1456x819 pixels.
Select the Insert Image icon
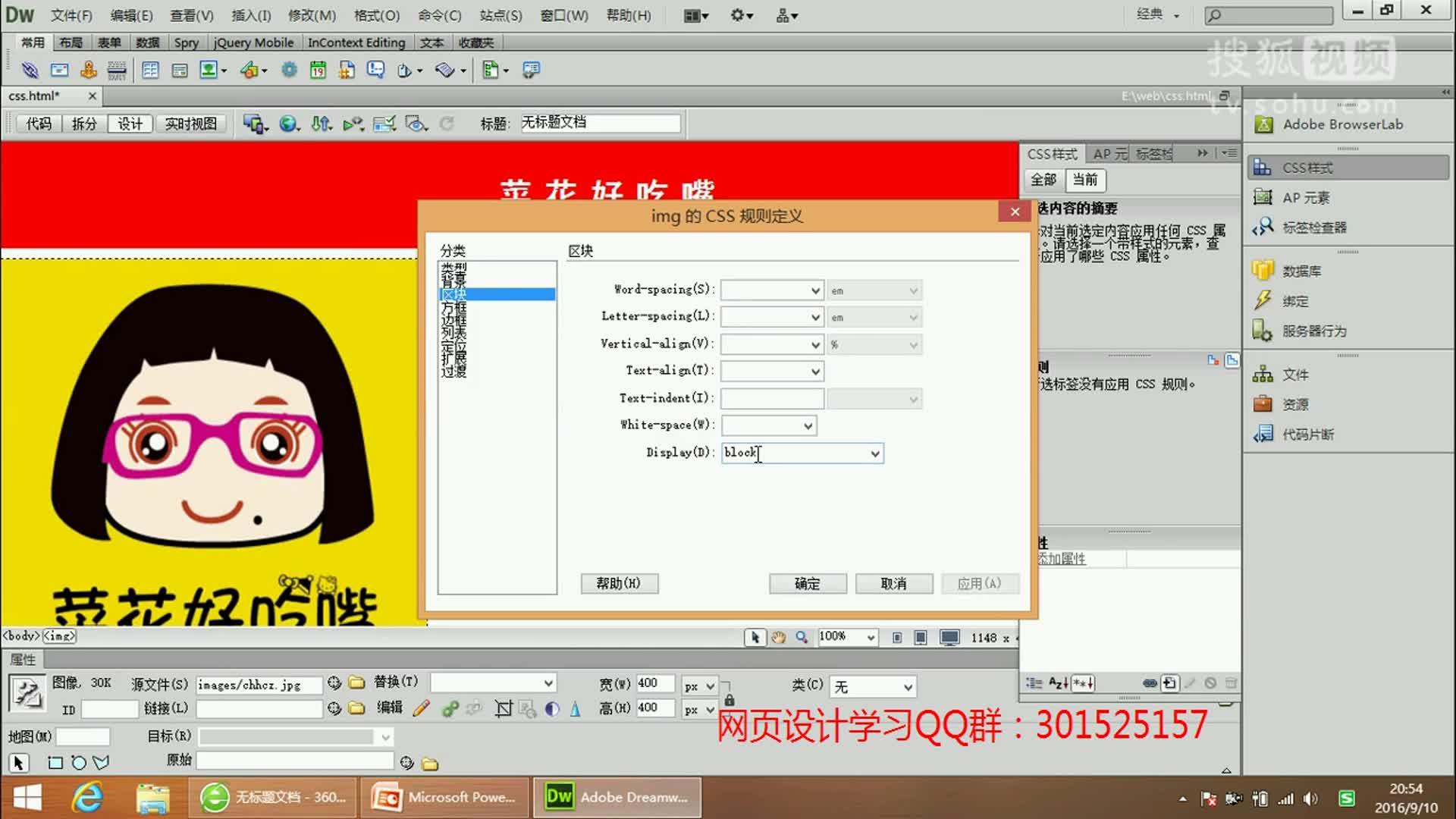click(209, 70)
